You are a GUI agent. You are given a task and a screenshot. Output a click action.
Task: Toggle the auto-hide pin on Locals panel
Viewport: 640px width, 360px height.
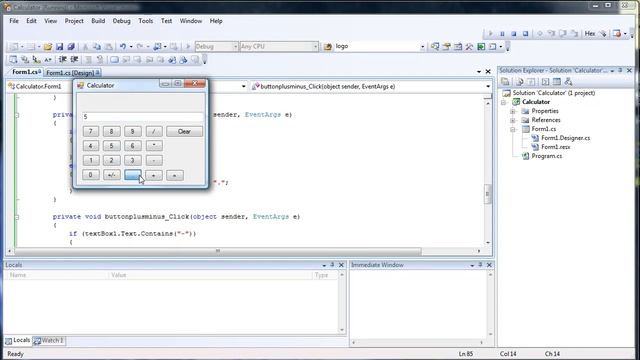pos(332,265)
